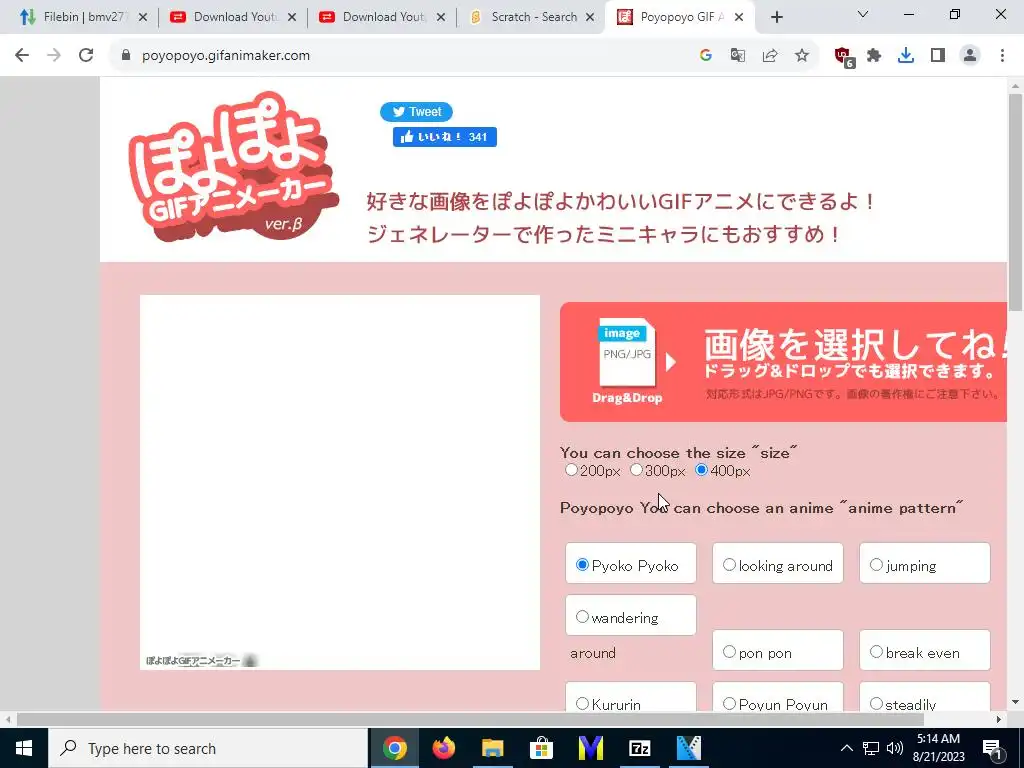Click the taskbar clock and date
1024x768 pixels.
coord(938,748)
